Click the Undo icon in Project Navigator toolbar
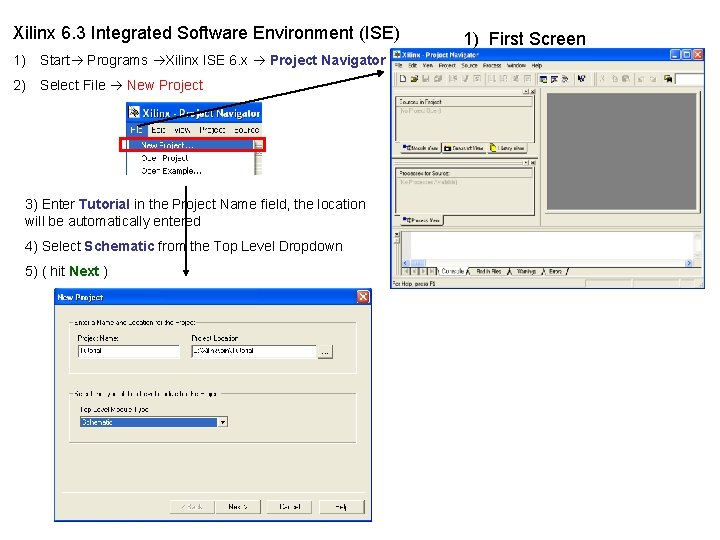The width and height of the screenshot is (720, 540). point(641,79)
